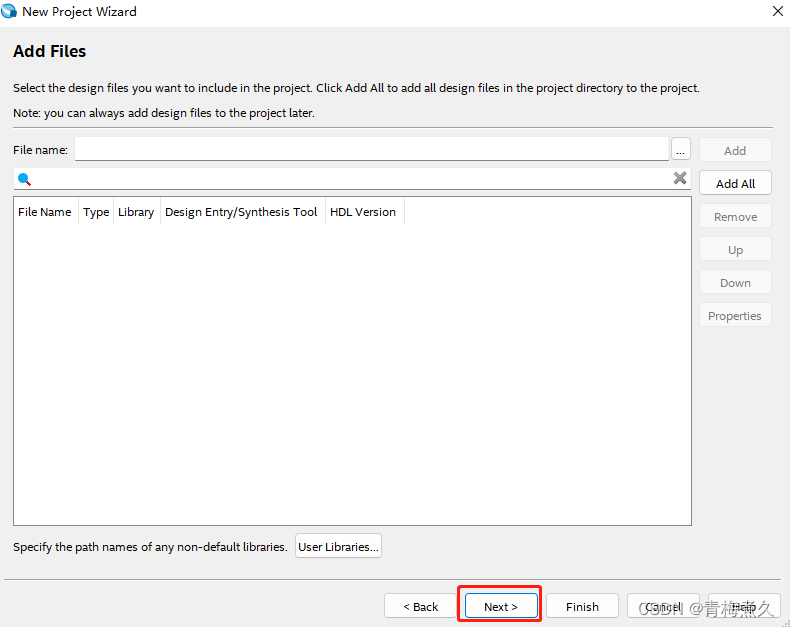Sort by Library column header
This screenshot has height=627, width=790.
click(x=136, y=212)
